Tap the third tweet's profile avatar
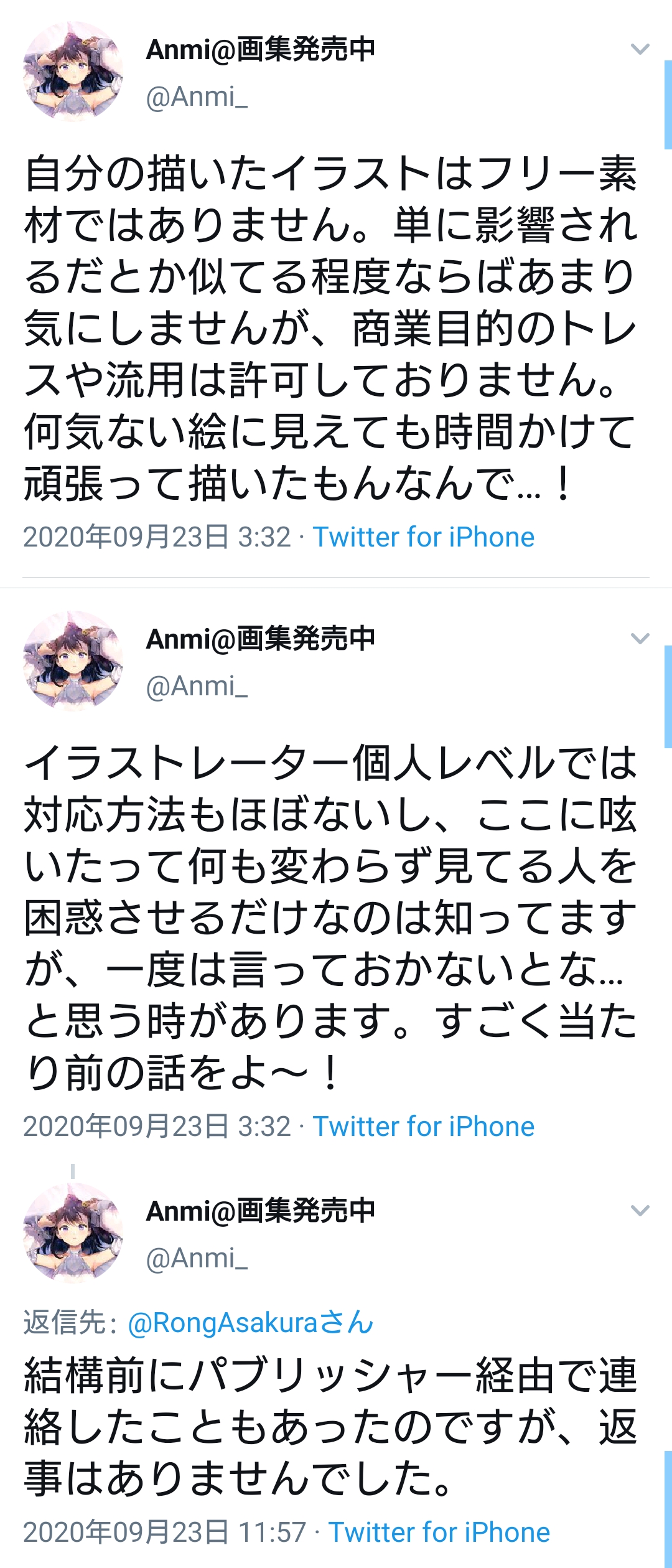The height and width of the screenshot is (1568, 672). (x=73, y=1232)
